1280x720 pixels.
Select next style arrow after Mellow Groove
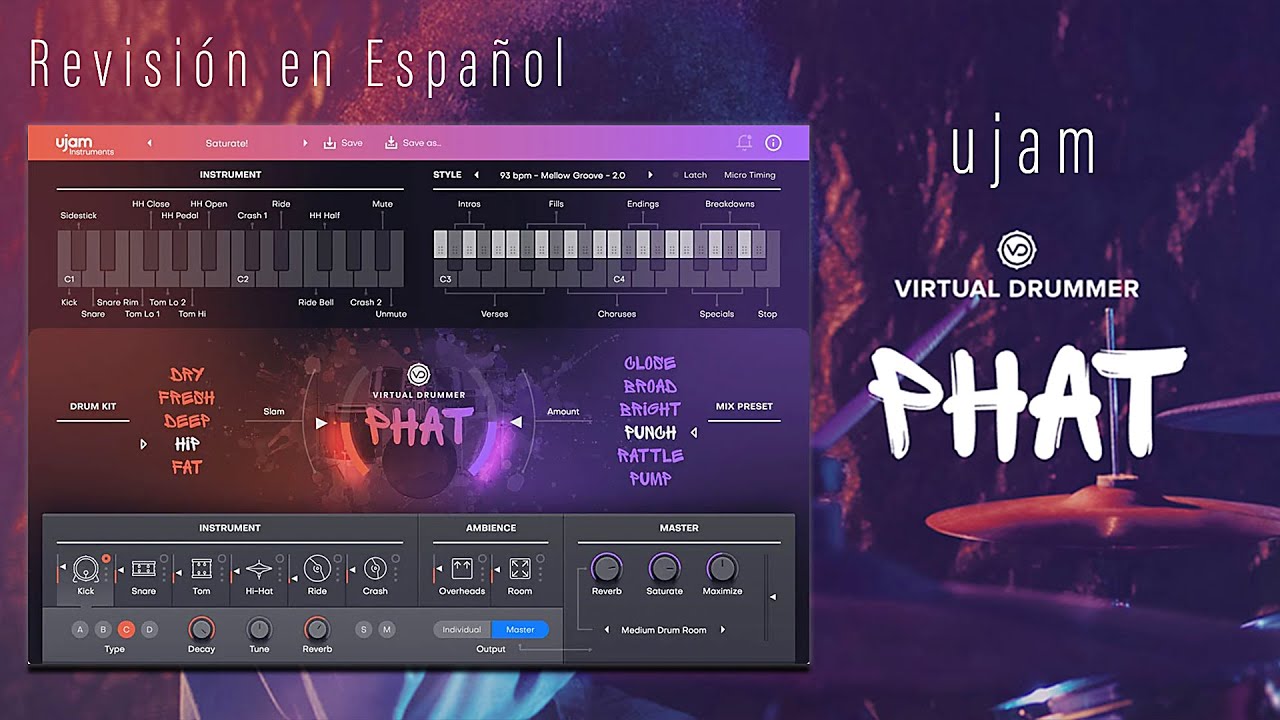click(x=650, y=175)
